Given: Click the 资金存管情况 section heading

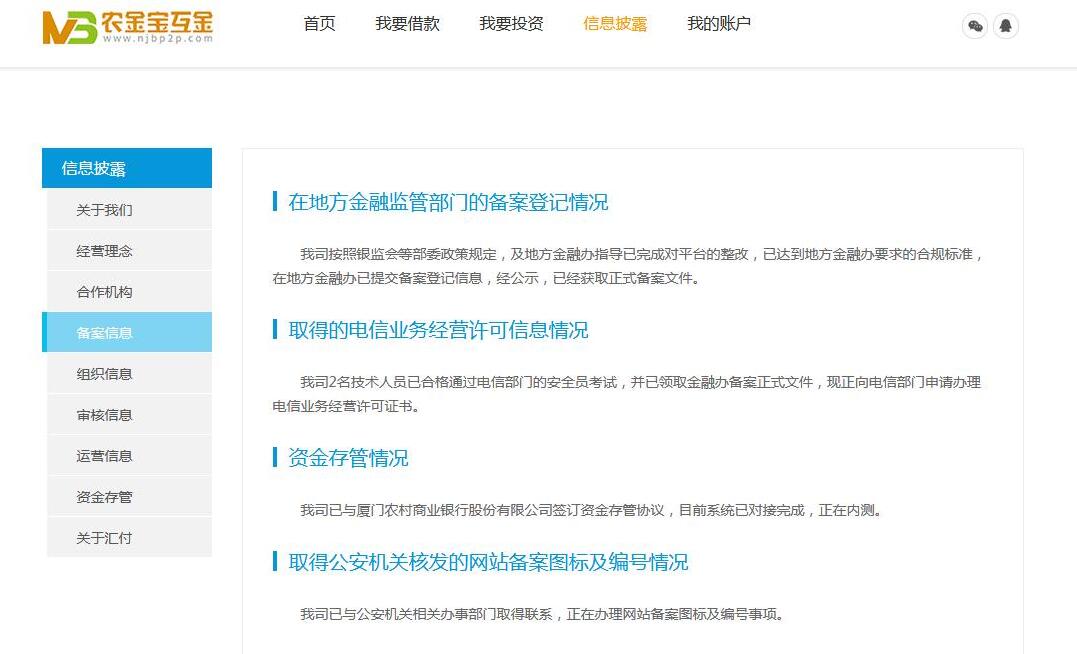Looking at the screenshot, I should (348, 458).
